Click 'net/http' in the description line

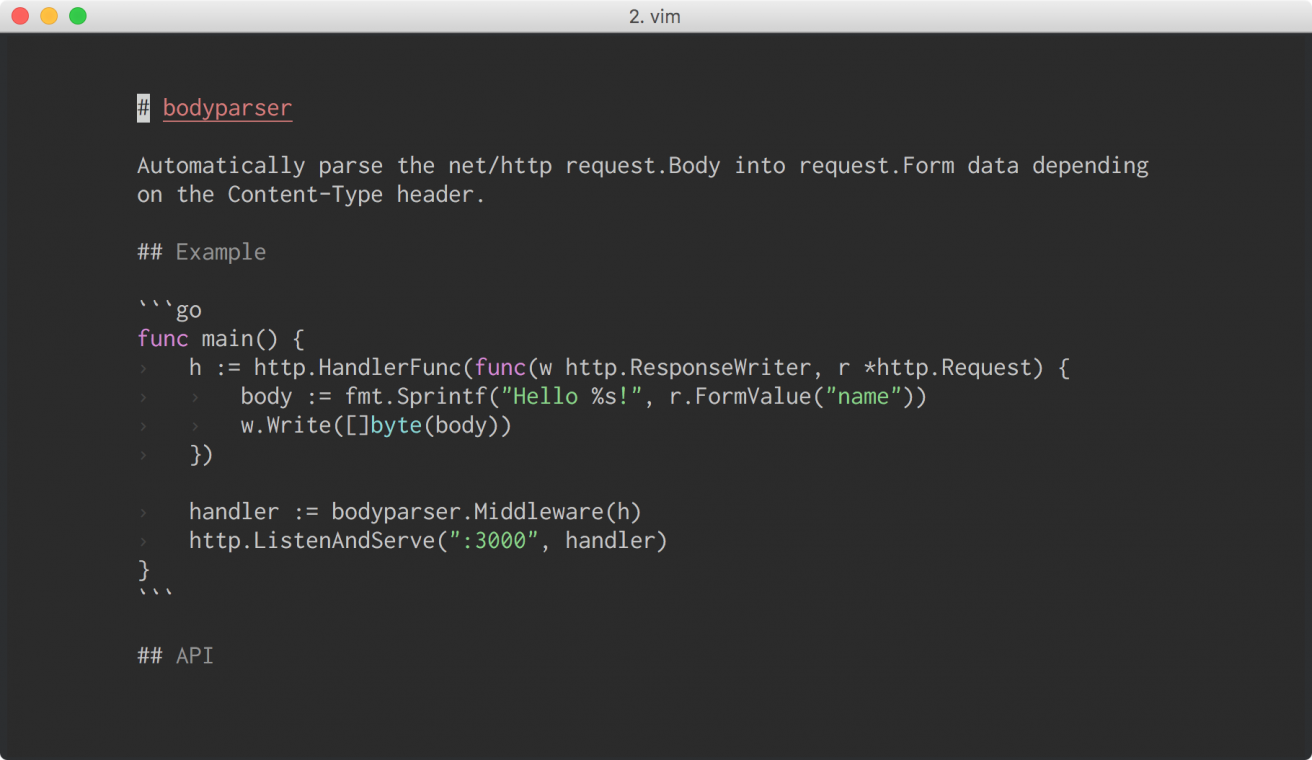[501, 165]
